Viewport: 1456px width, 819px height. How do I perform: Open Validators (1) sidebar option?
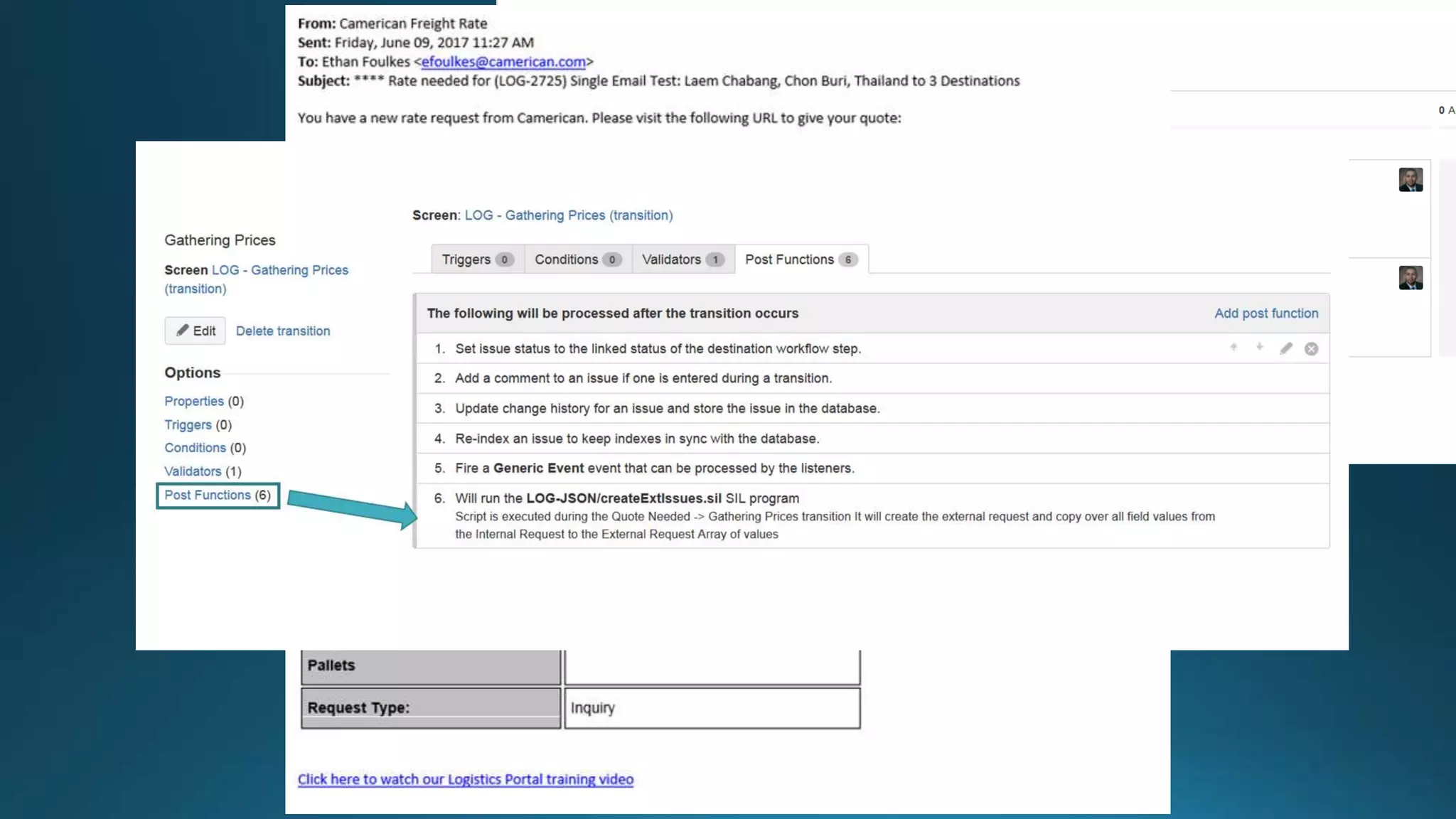pos(203,471)
